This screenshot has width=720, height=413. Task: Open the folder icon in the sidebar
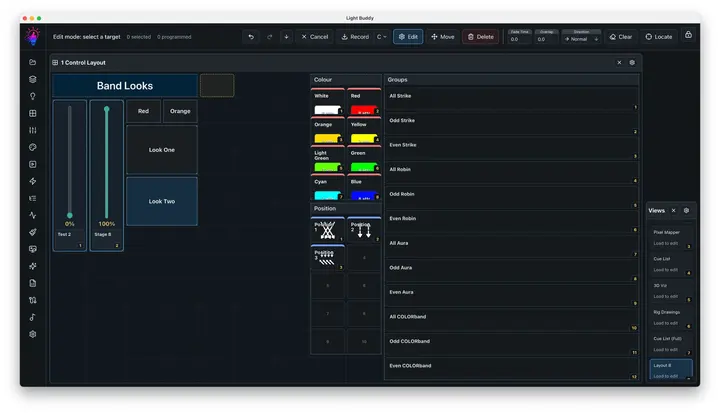[33, 62]
